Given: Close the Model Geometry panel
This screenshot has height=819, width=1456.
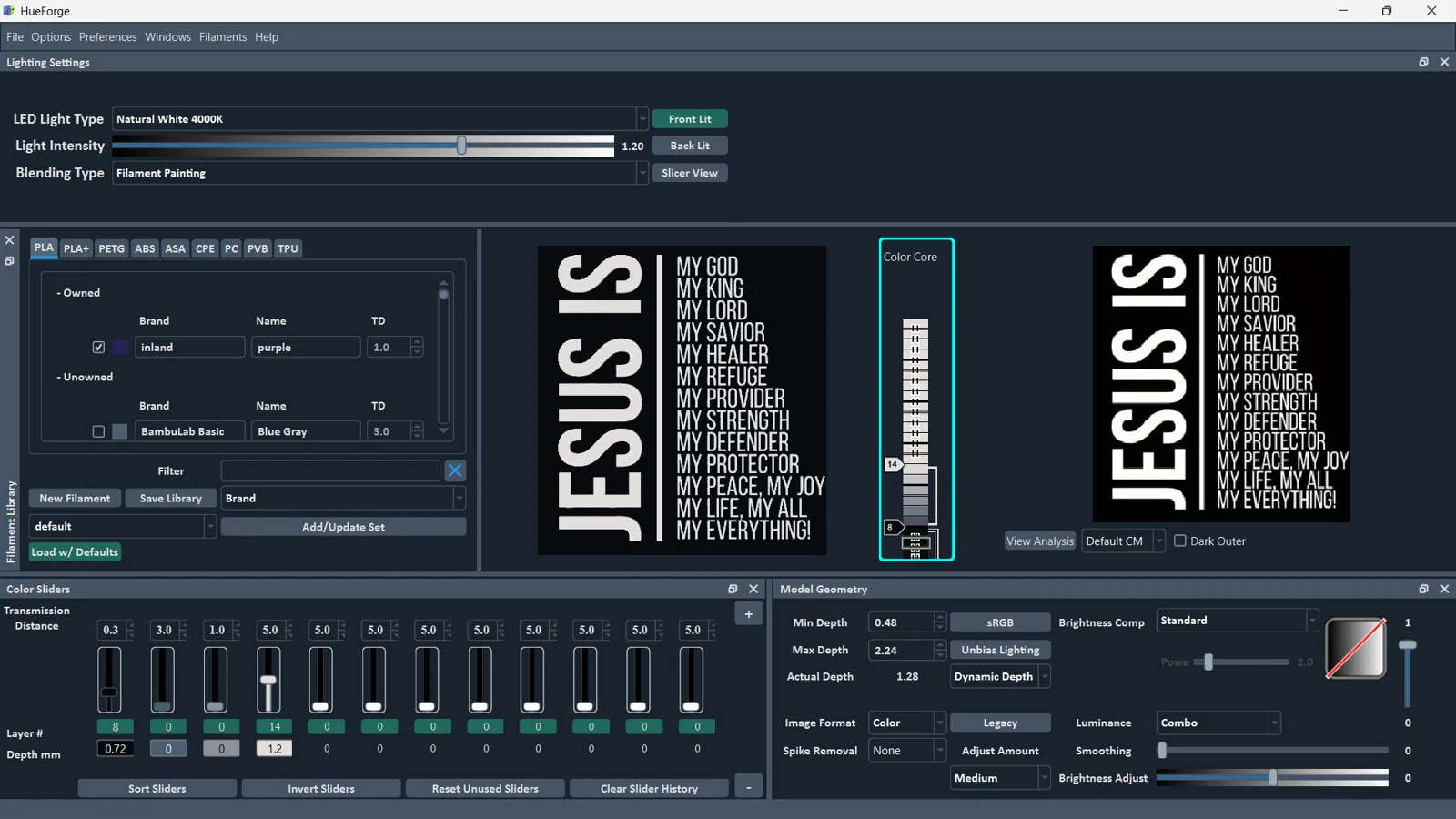Looking at the screenshot, I should (x=1444, y=589).
